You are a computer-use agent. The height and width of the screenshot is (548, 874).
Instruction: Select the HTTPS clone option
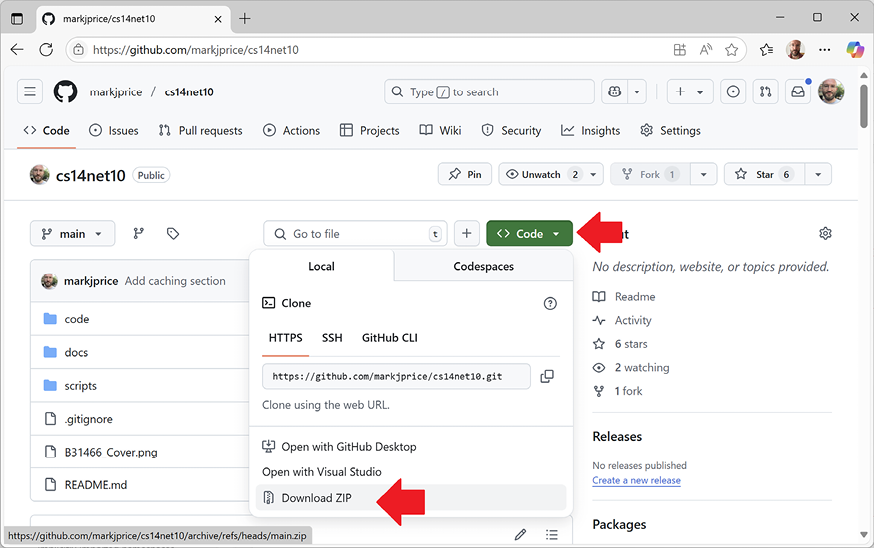[285, 338]
